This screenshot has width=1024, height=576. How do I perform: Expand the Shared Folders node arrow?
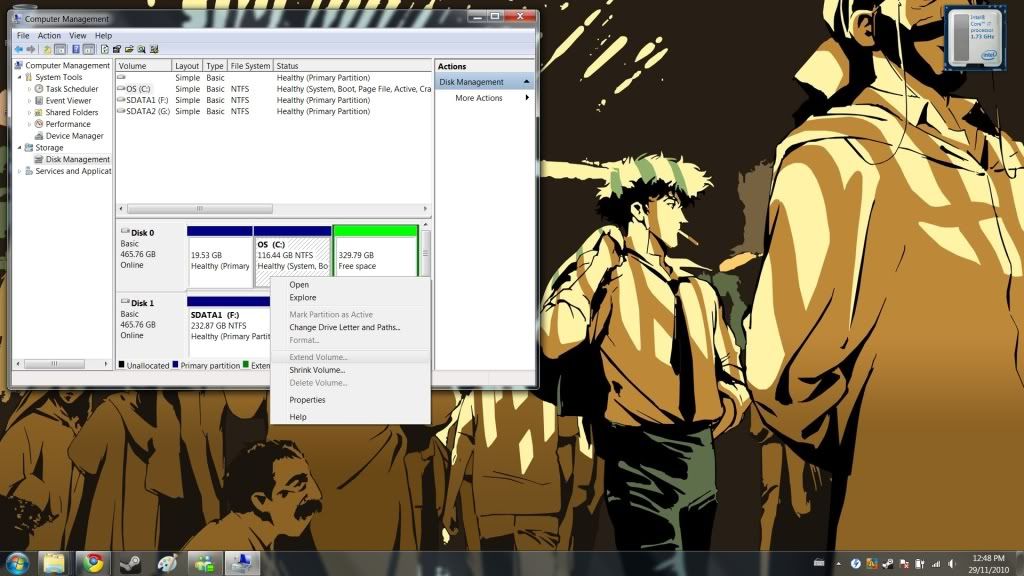point(29,112)
